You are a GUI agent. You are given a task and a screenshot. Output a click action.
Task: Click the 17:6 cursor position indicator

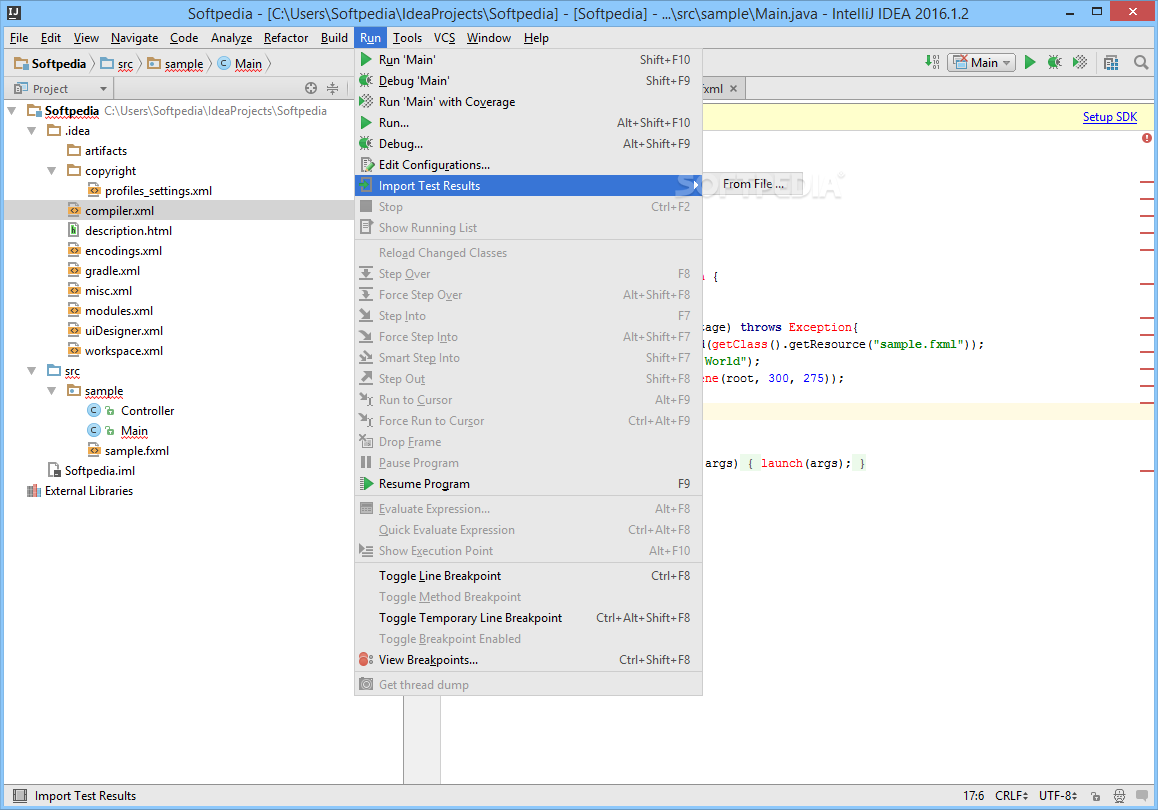973,795
